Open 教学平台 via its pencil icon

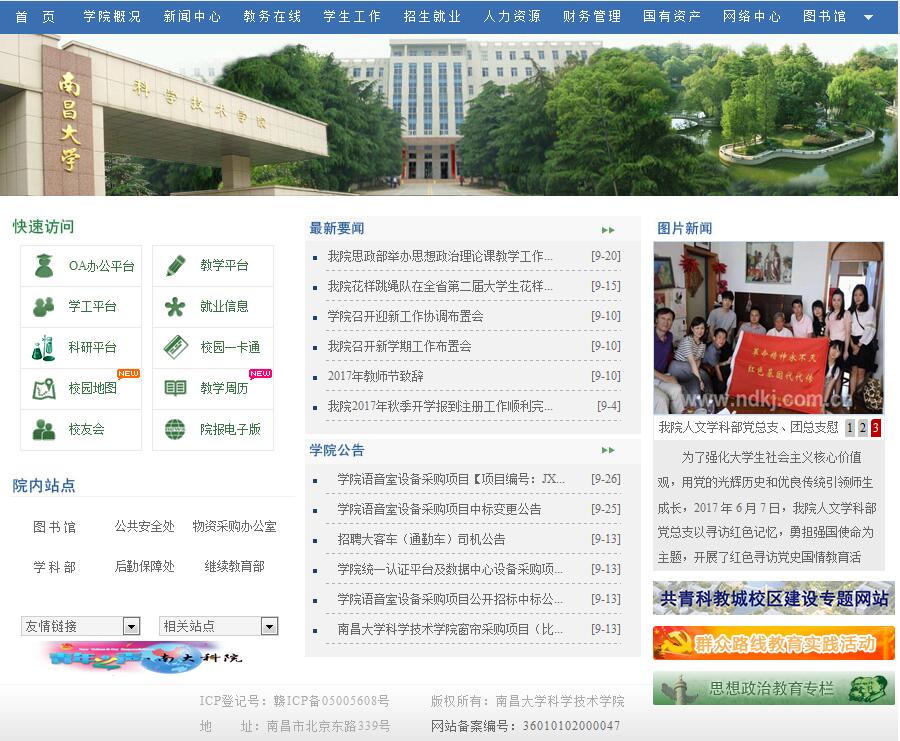(x=175, y=266)
